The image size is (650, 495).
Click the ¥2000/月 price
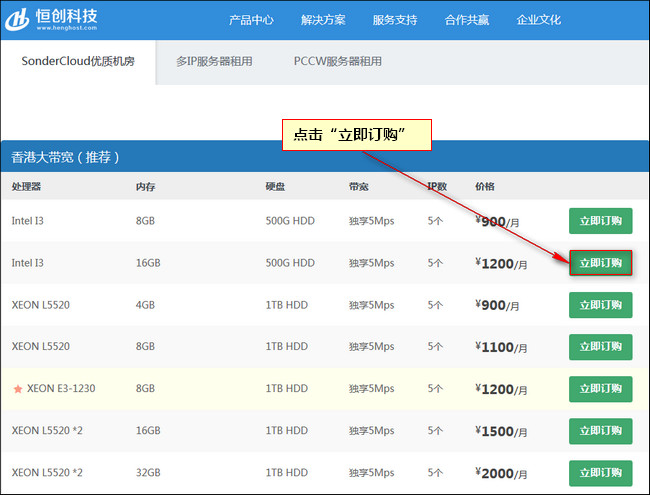pyautogui.click(x=501, y=473)
